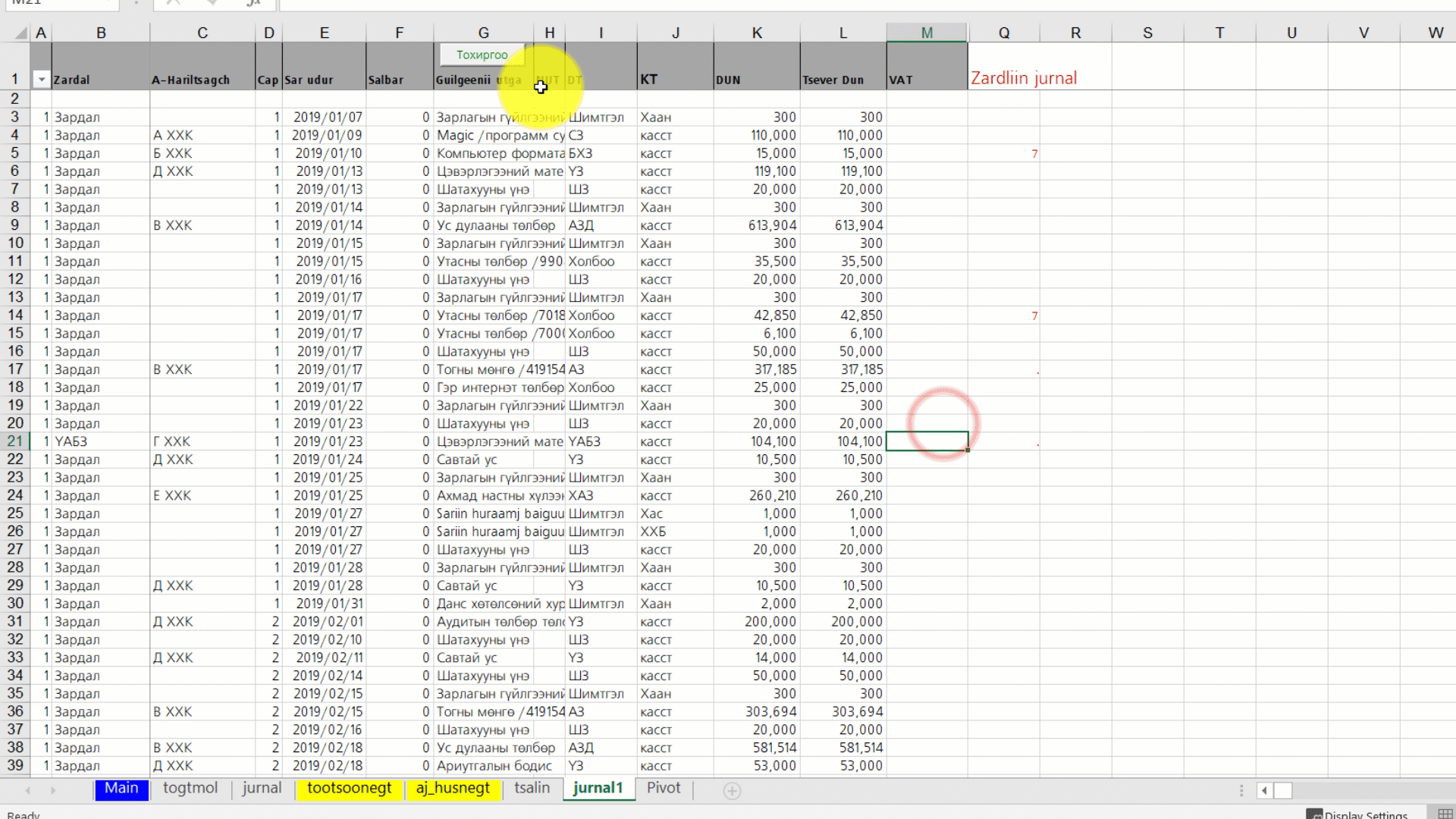Click the tab bar resize handle dots
Viewport: 1456px width, 819px height.
(x=1241, y=791)
